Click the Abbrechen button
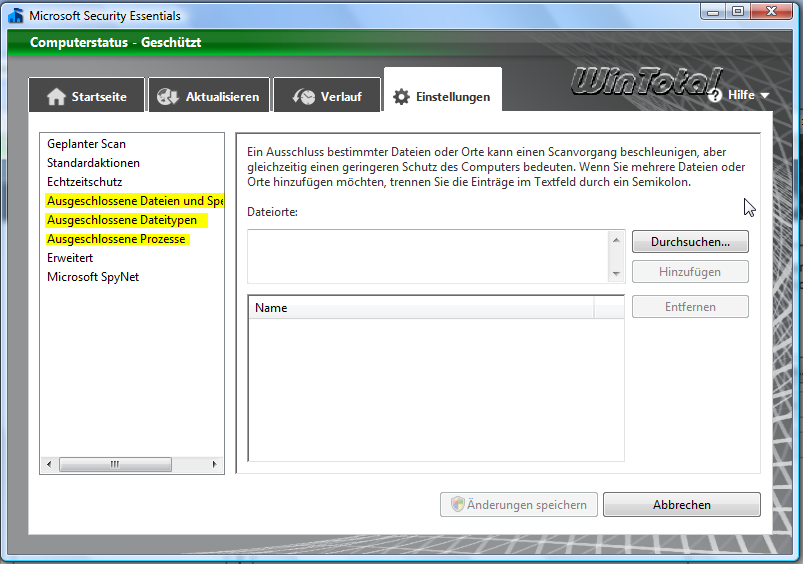803x564 pixels. coord(682,505)
